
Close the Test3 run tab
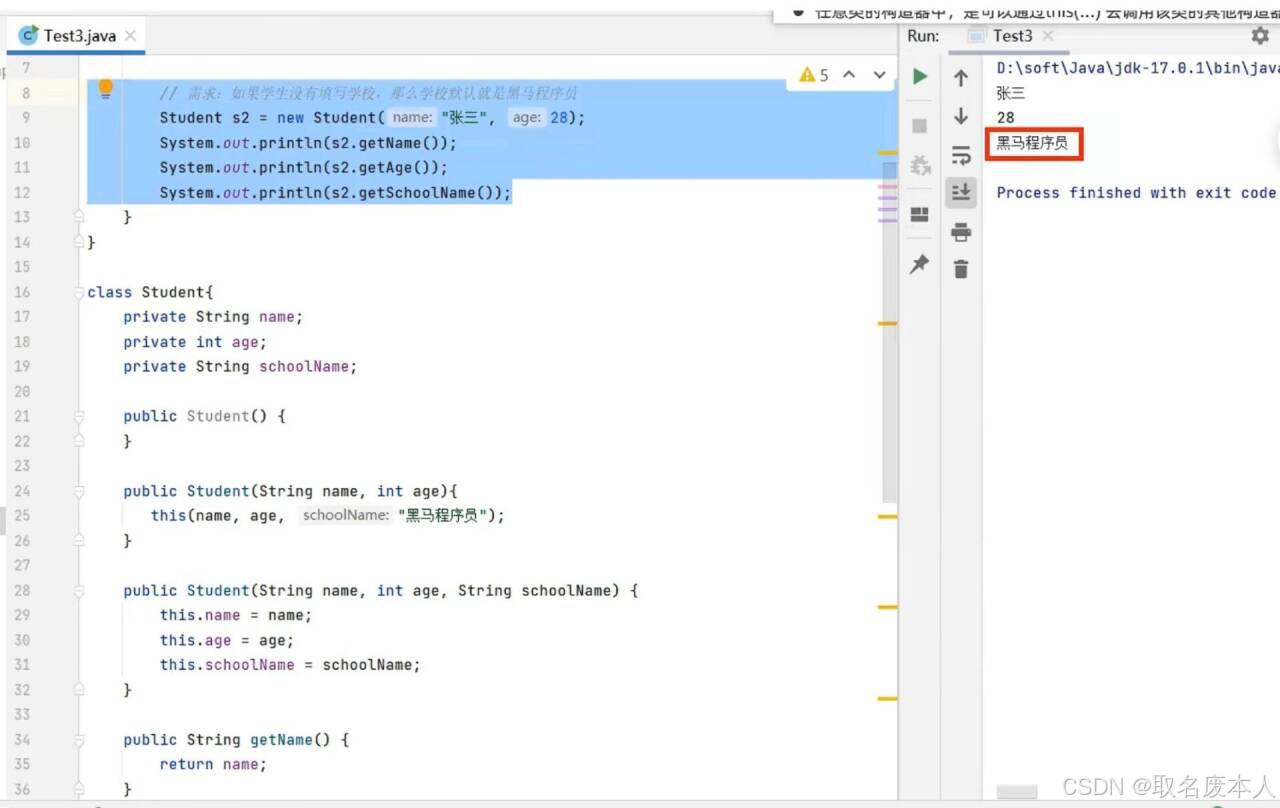click(1048, 36)
